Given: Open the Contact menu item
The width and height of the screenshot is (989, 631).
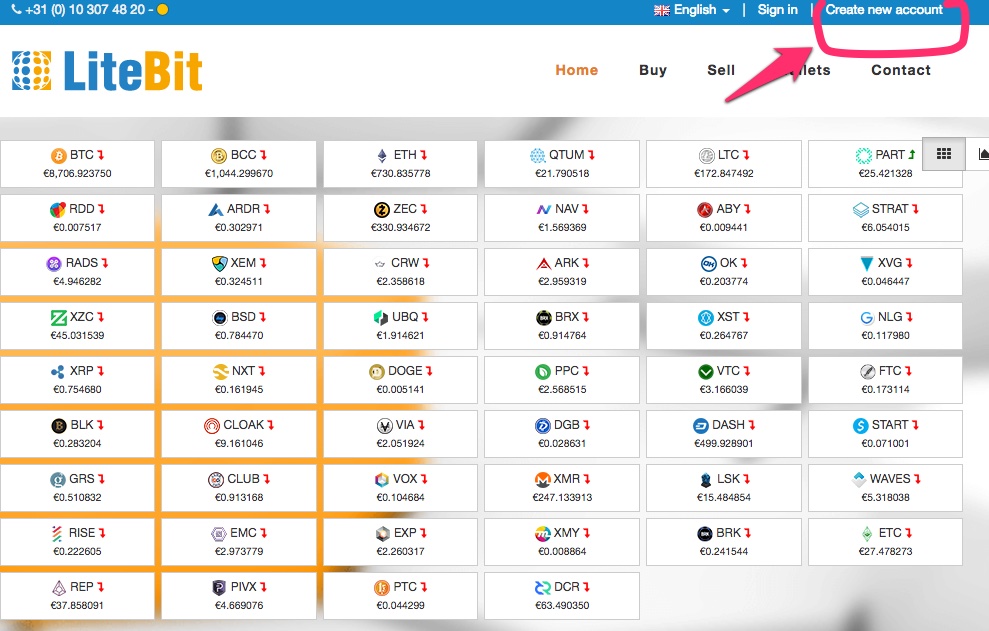Looking at the screenshot, I should point(901,70).
